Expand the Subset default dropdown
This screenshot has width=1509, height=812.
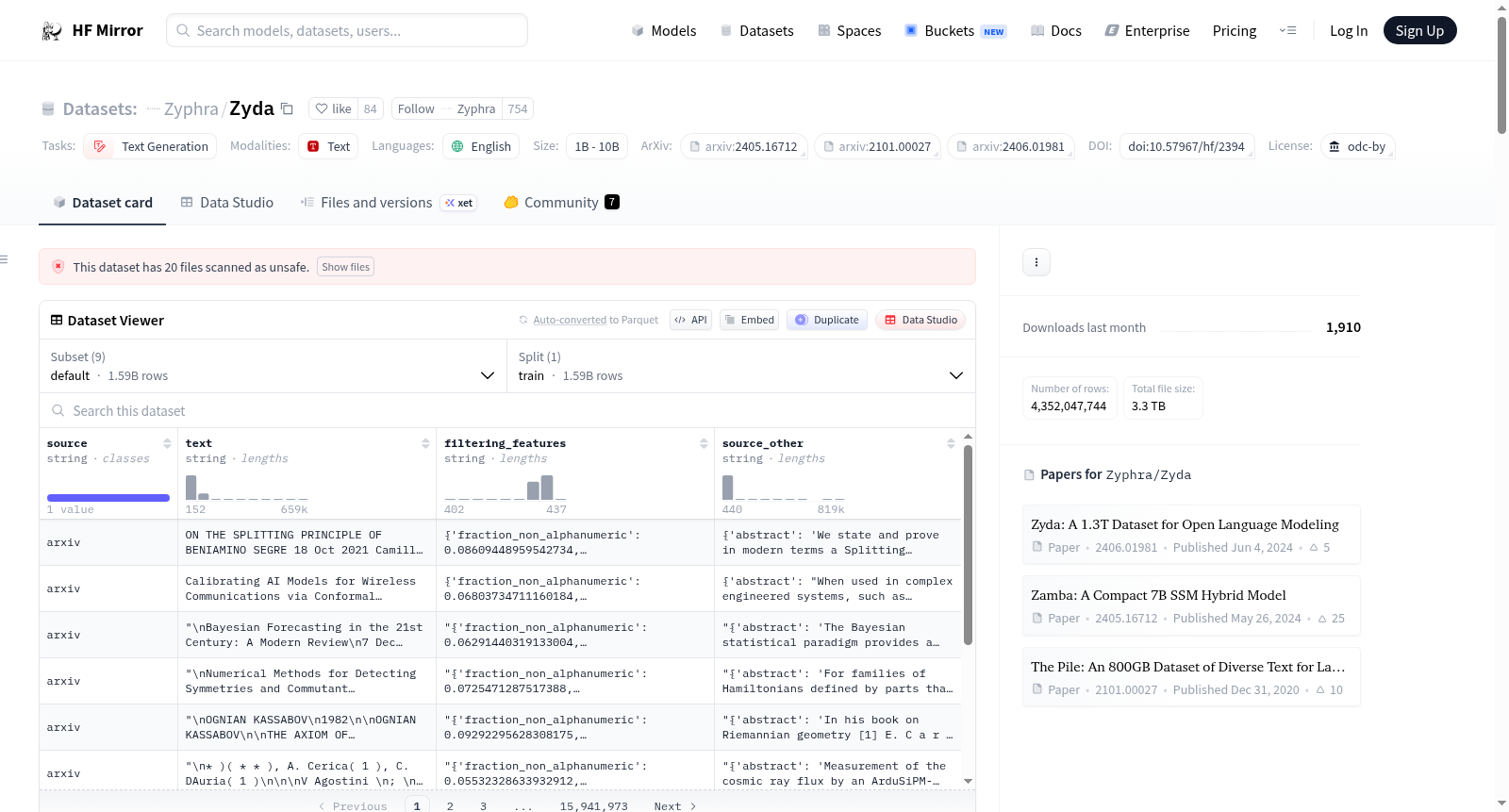[274, 366]
